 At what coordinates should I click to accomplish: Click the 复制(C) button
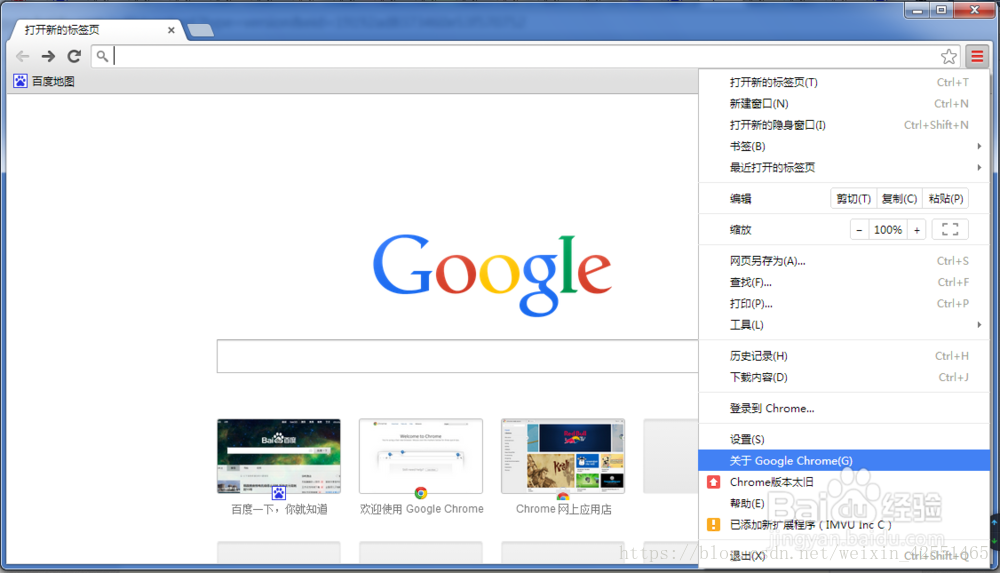(x=899, y=198)
